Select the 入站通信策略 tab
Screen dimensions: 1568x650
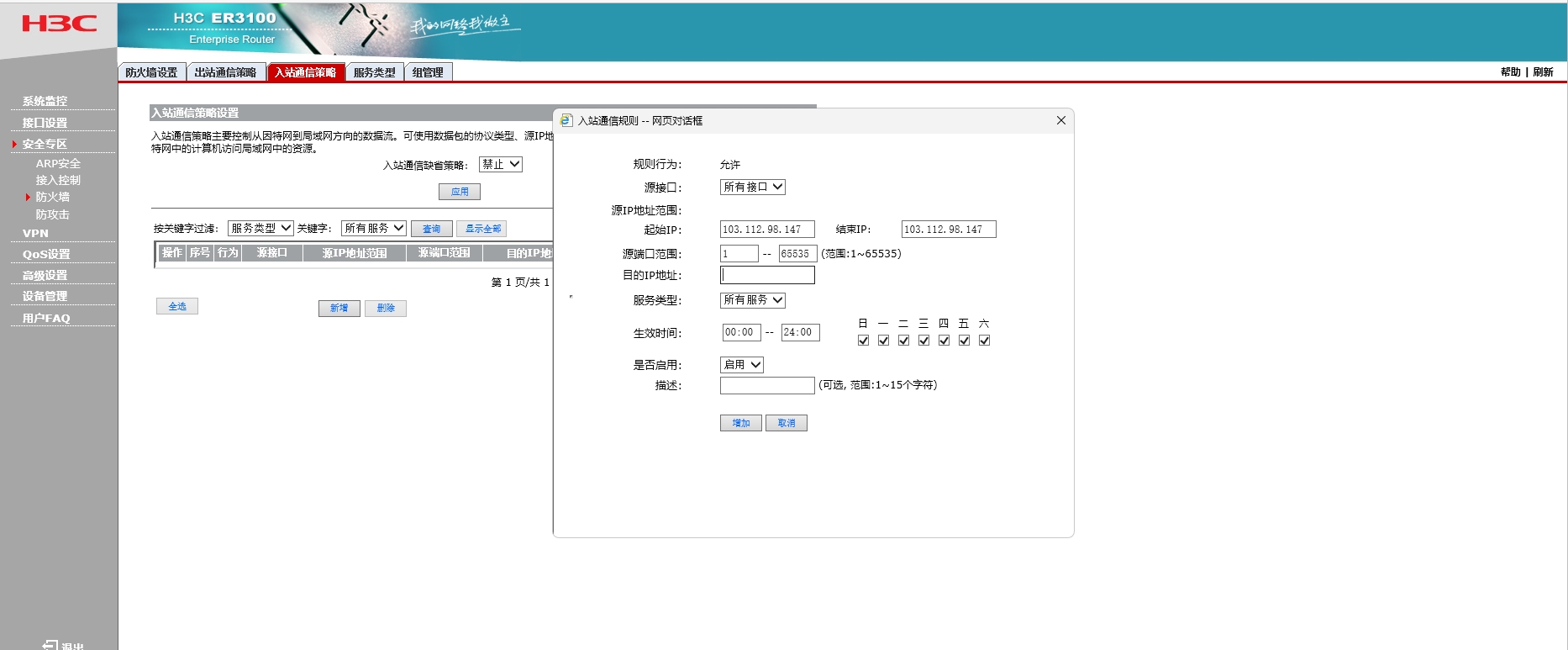[306, 72]
